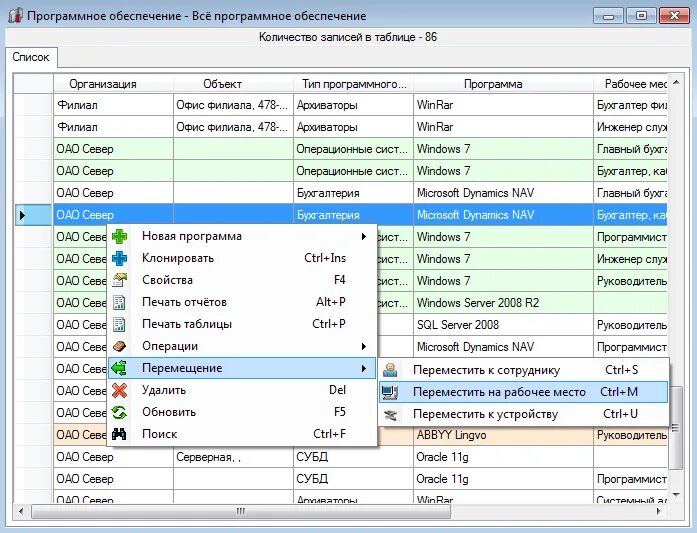Expand the Перемещение submenu arrow
Screen dimensions: 697x533
tap(364, 368)
